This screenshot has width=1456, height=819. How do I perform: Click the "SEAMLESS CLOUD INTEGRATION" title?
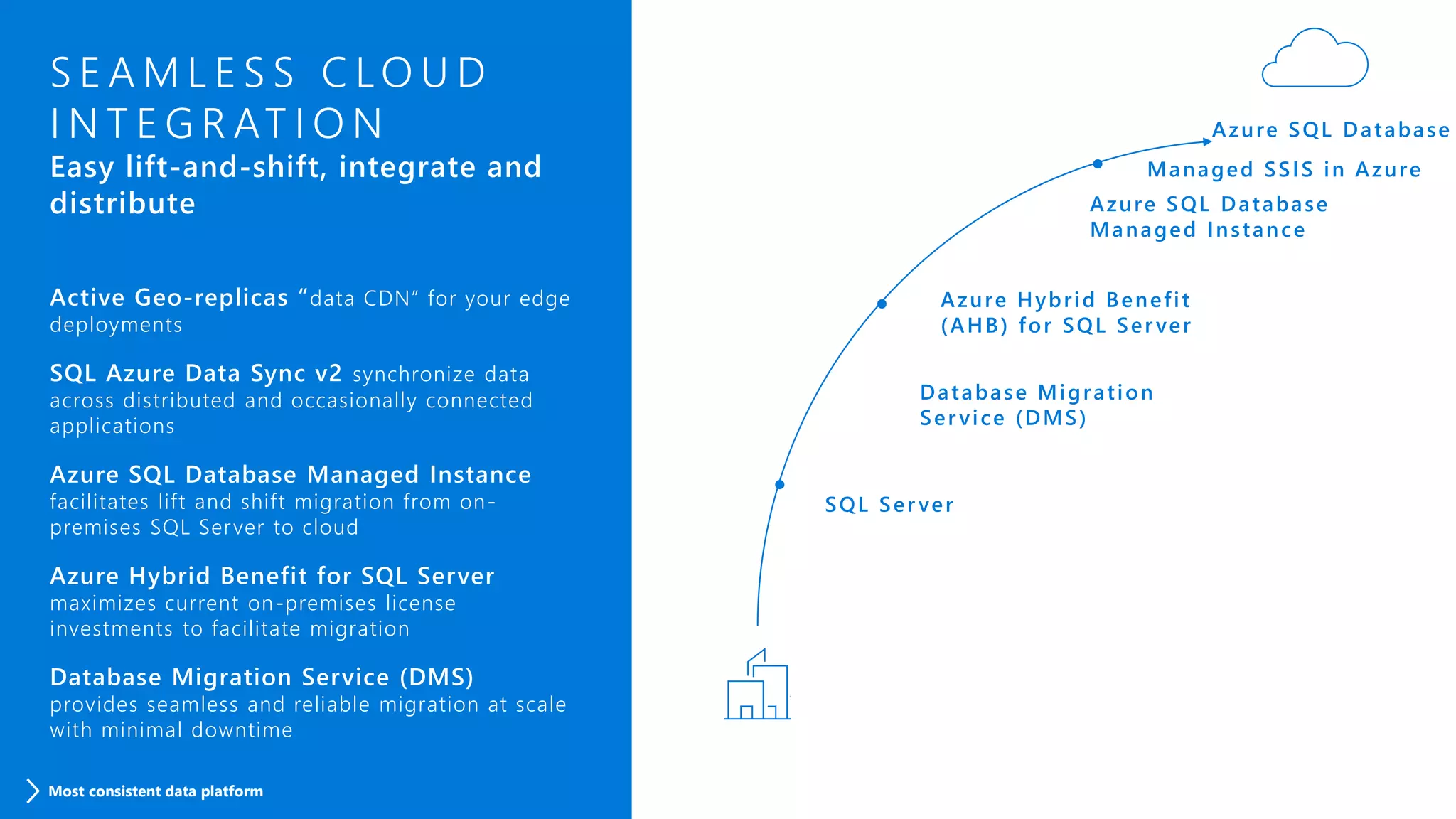point(269,97)
